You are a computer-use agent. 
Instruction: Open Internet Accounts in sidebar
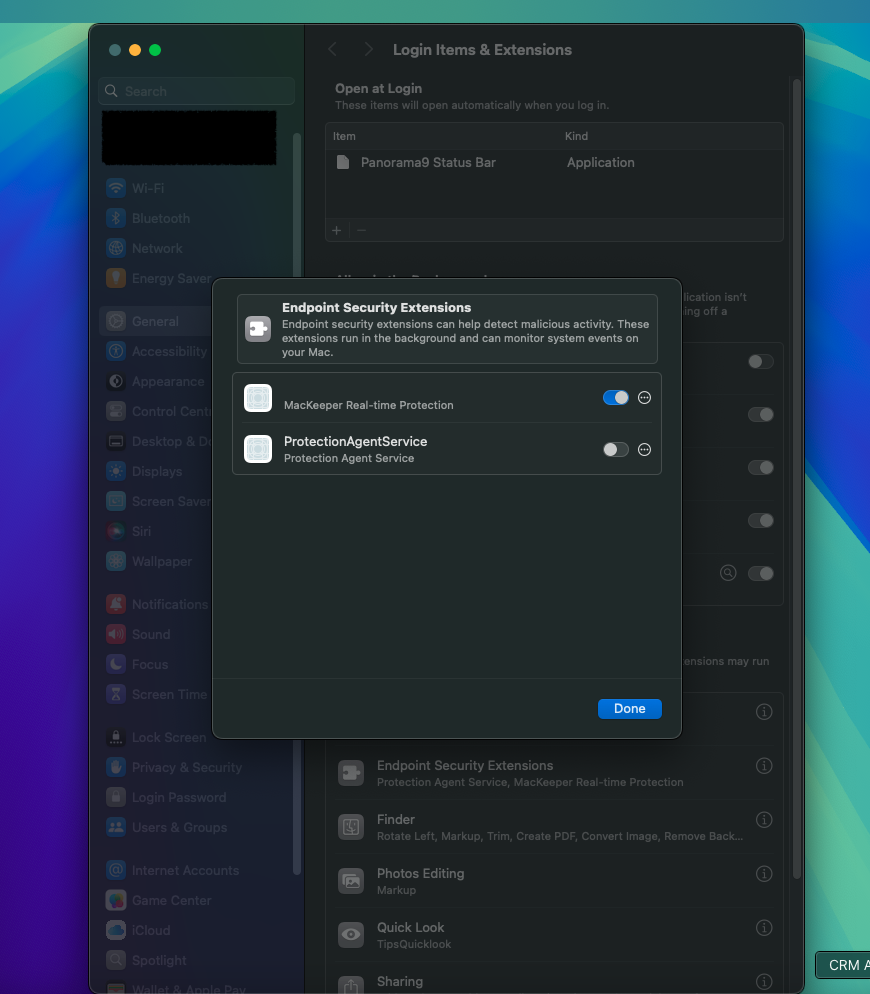(x=197, y=871)
